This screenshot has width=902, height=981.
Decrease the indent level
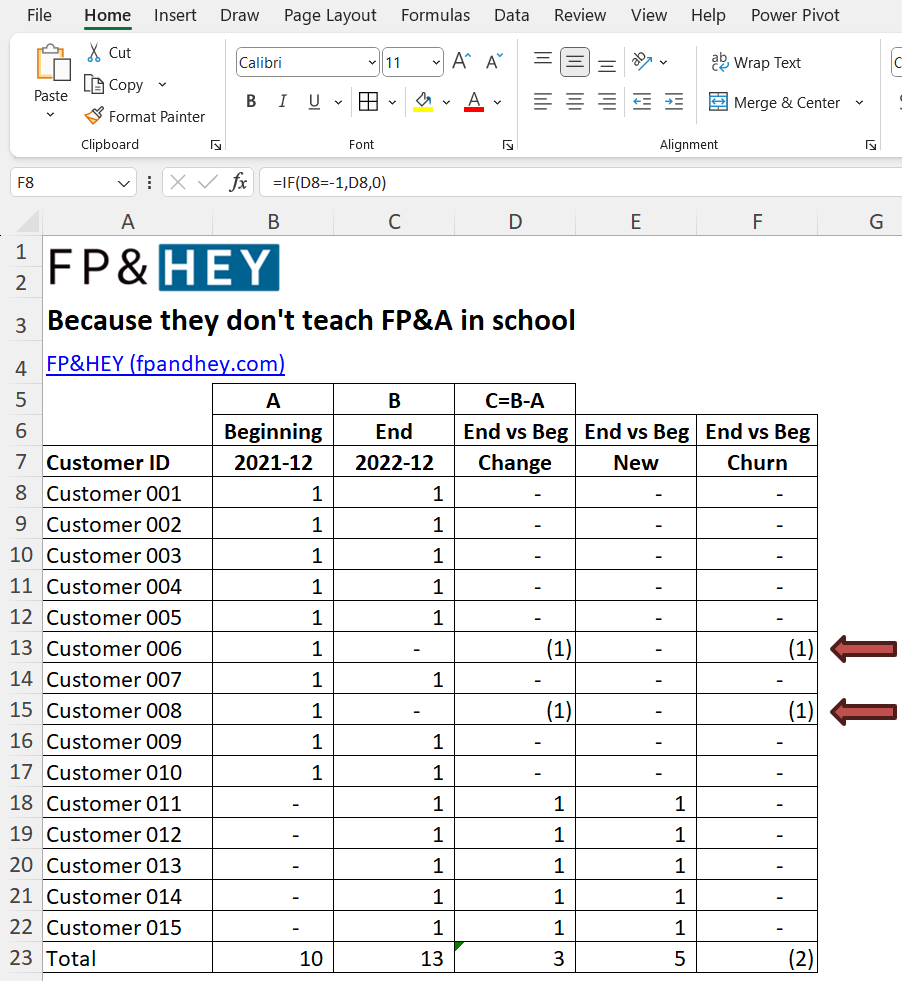coord(642,101)
